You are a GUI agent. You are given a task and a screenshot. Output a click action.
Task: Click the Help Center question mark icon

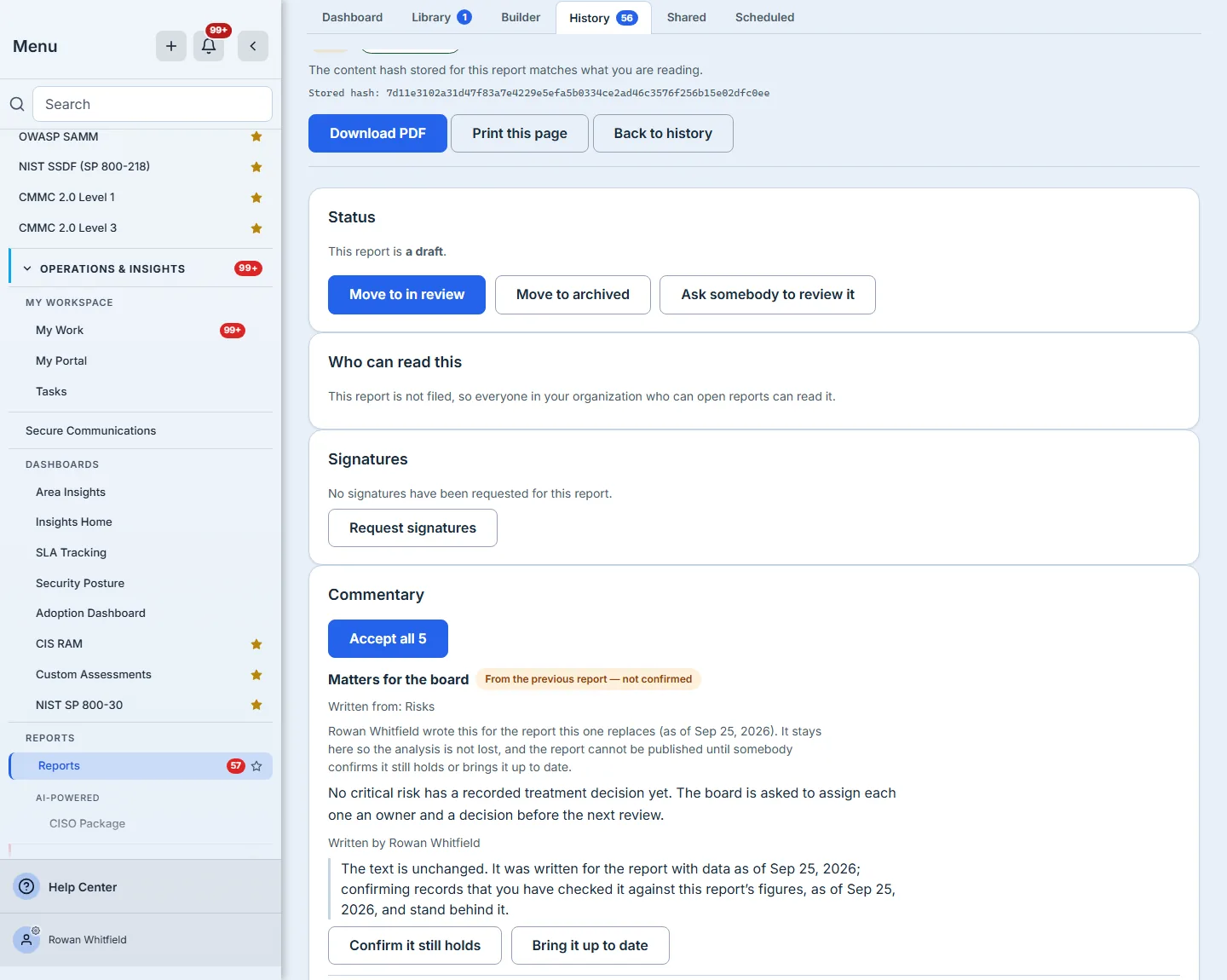27,886
